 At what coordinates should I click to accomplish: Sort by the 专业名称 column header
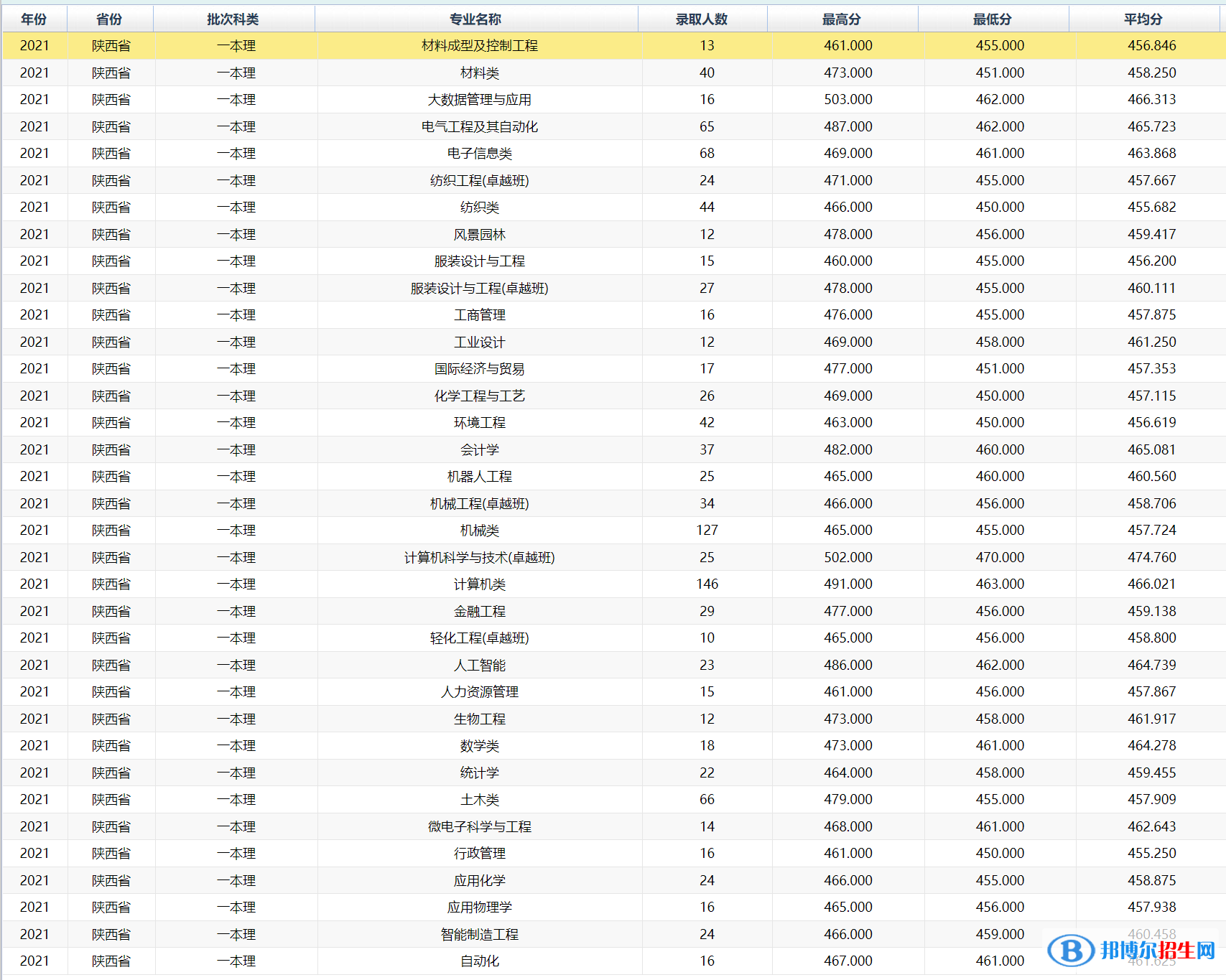click(476, 19)
